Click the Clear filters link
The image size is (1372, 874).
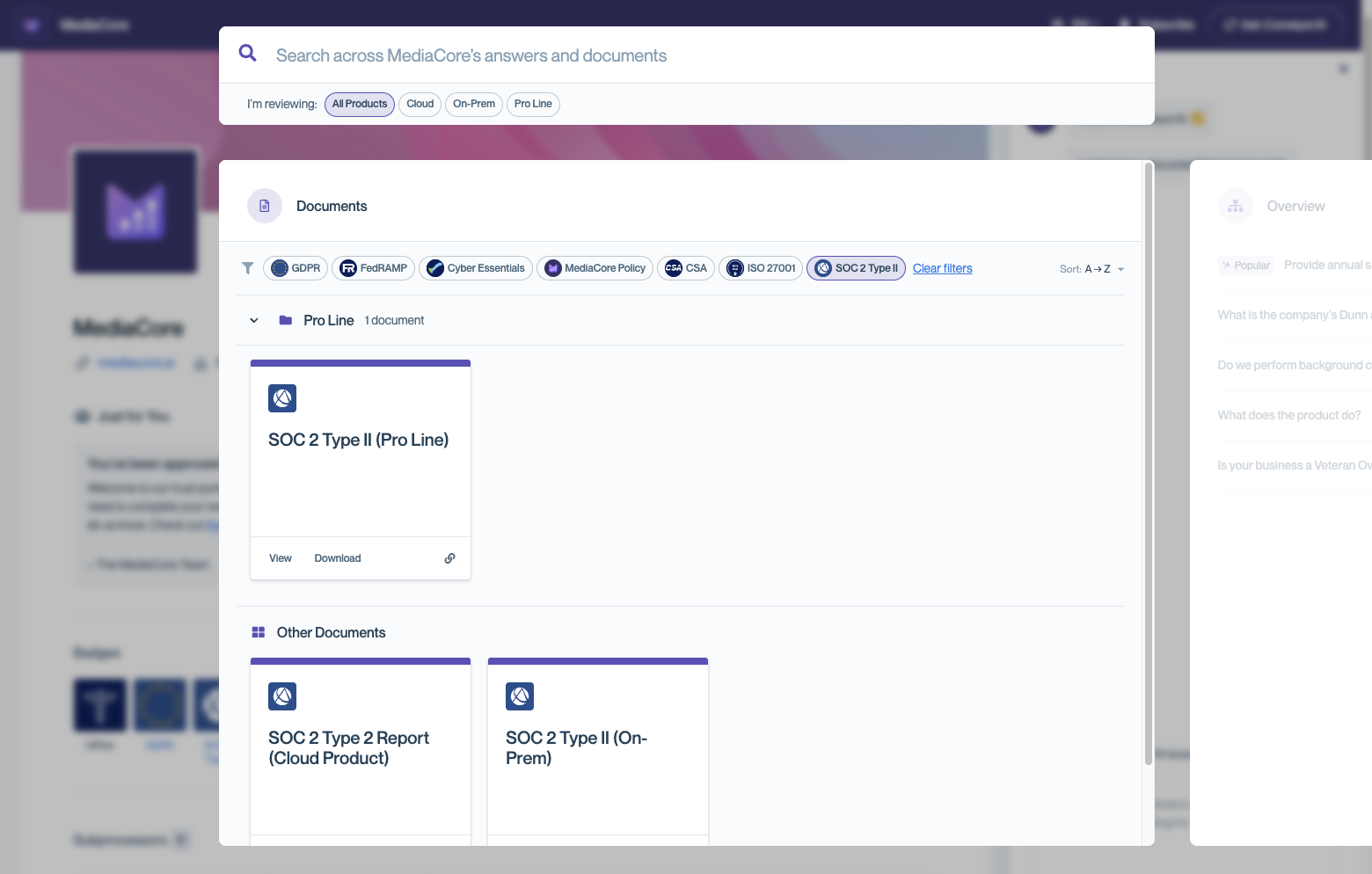[943, 268]
